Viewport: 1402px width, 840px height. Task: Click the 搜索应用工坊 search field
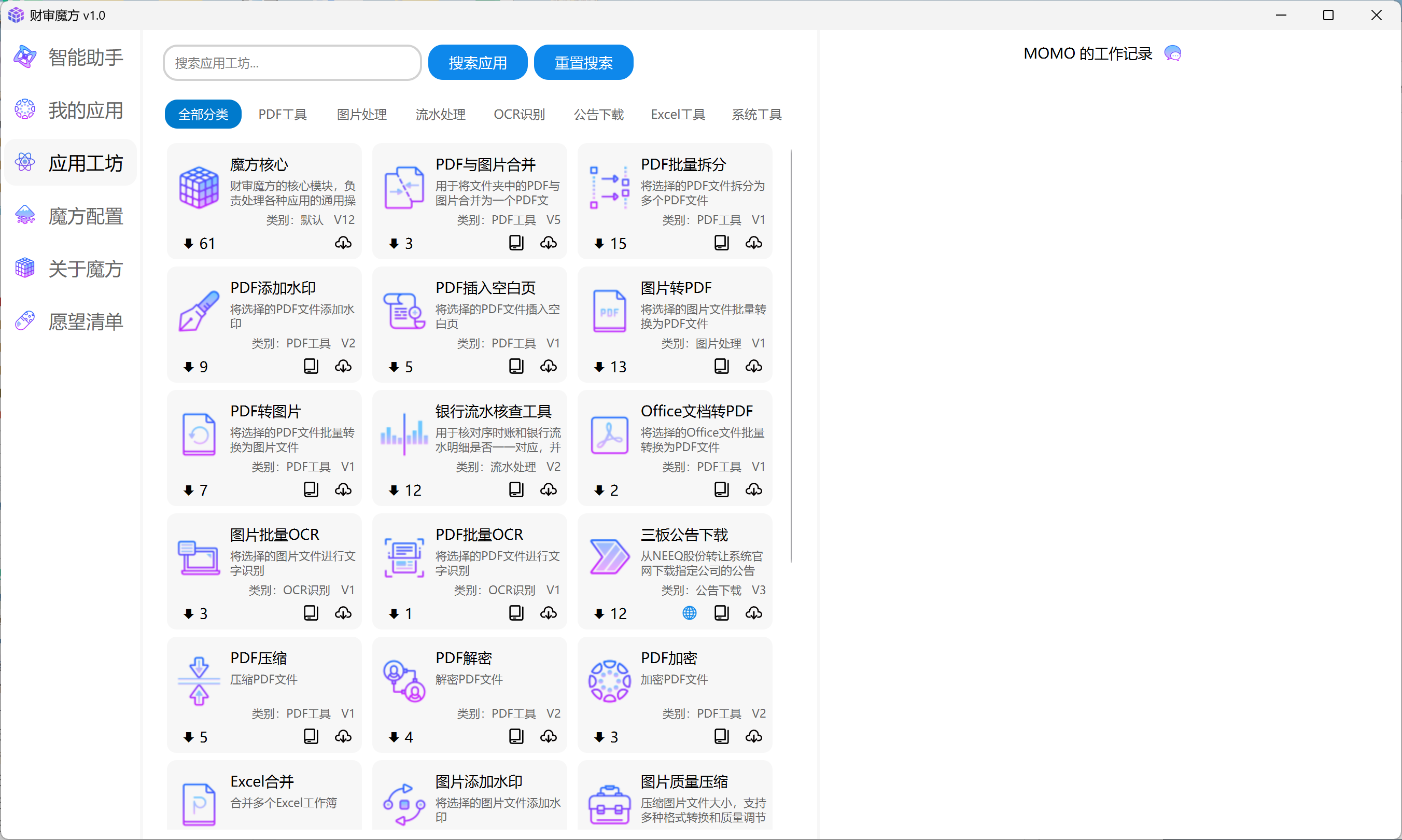coord(292,63)
